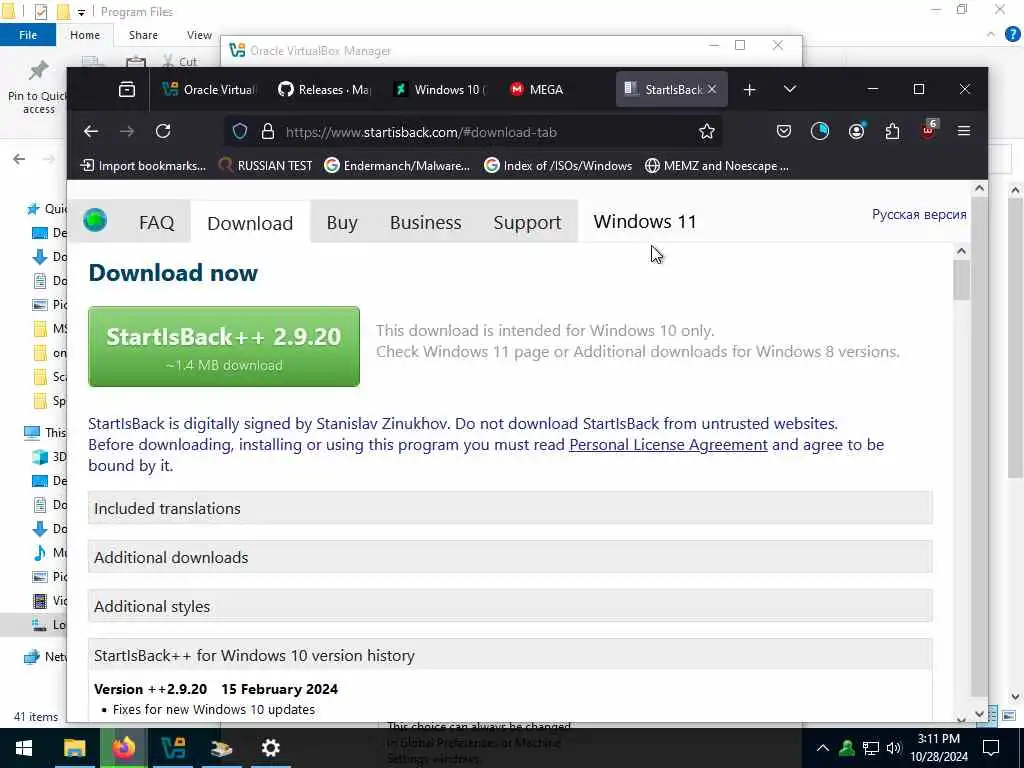1024x768 pixels.
Task: Click the volume speaker tray icon
Action: [893, 748]
